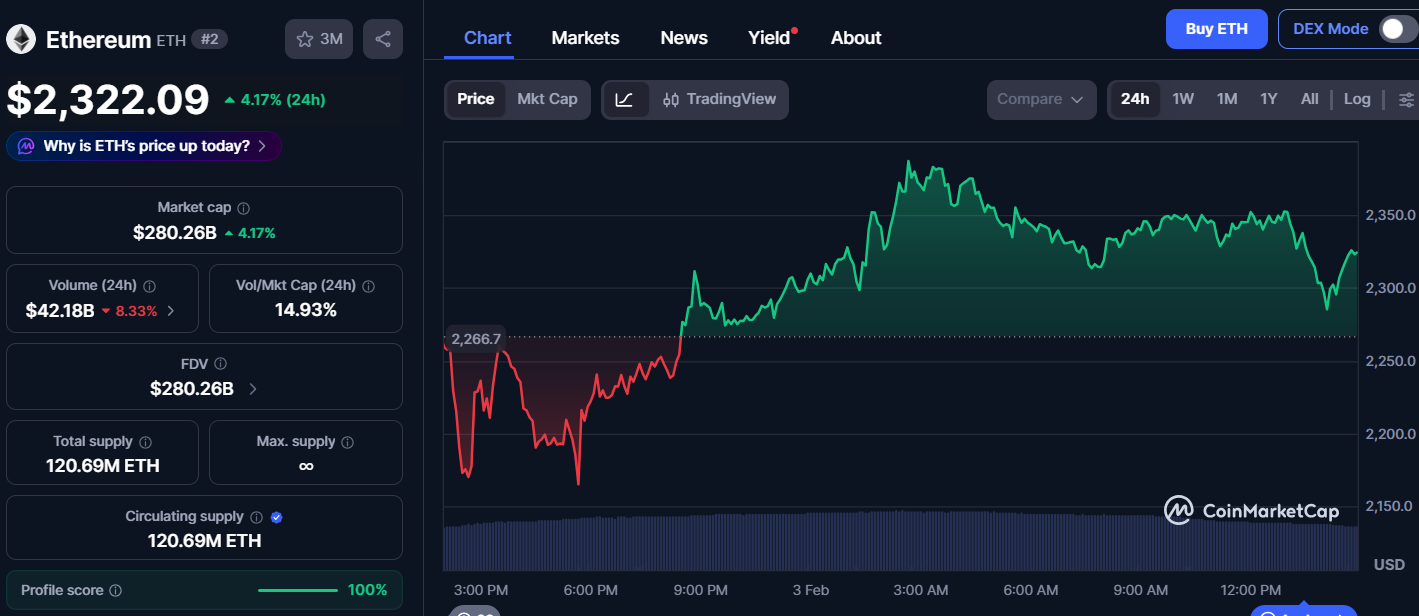Click the 14.93% Vol/Mkt Cap value
The height and width of the screenshot is (616, 1419).
point(306,310)
